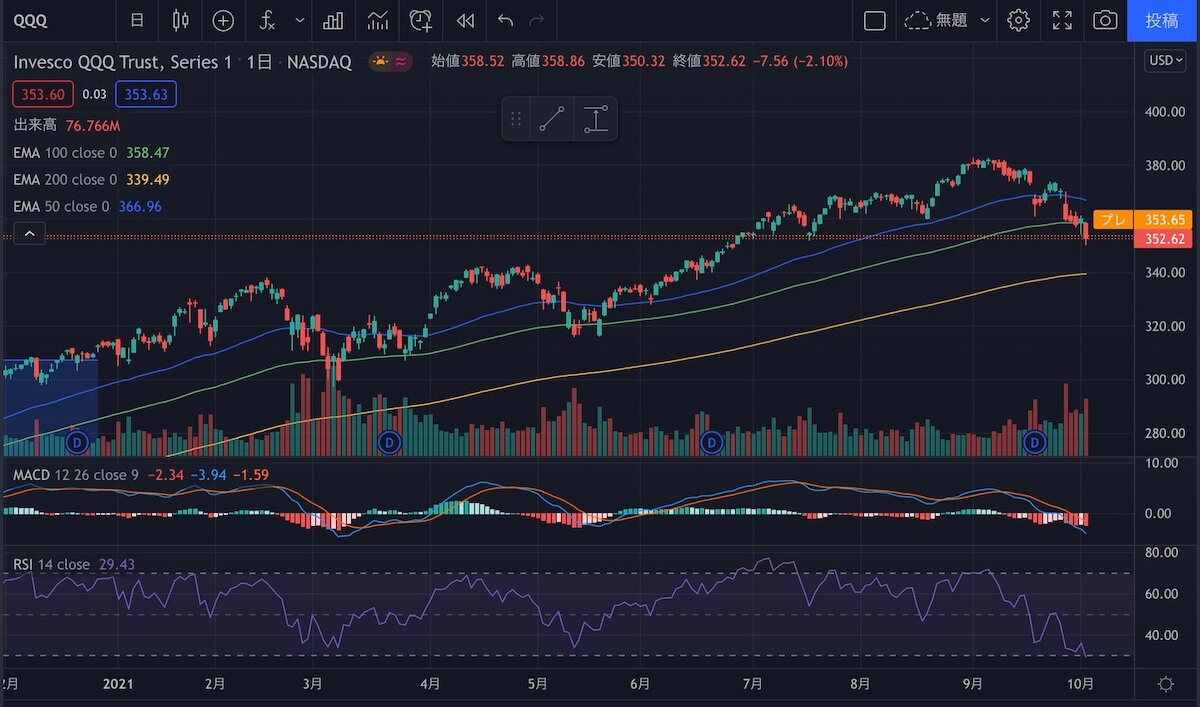The width and height of the screenshot is (1200, 707).
Task: Select the chart layout square icon
Action: click(875, 20)
